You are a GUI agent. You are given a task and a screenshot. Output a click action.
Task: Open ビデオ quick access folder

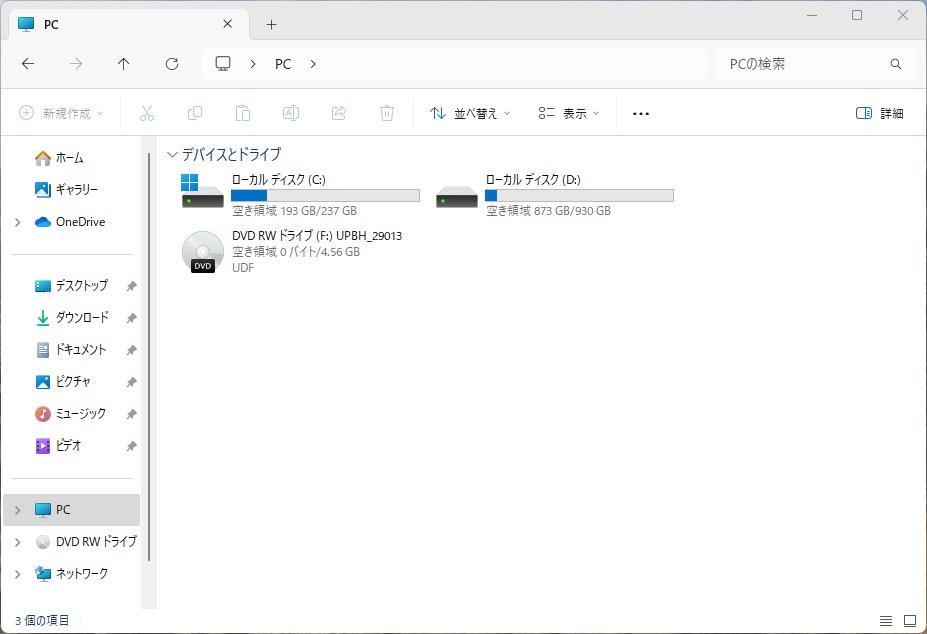[x=59, y=445]
